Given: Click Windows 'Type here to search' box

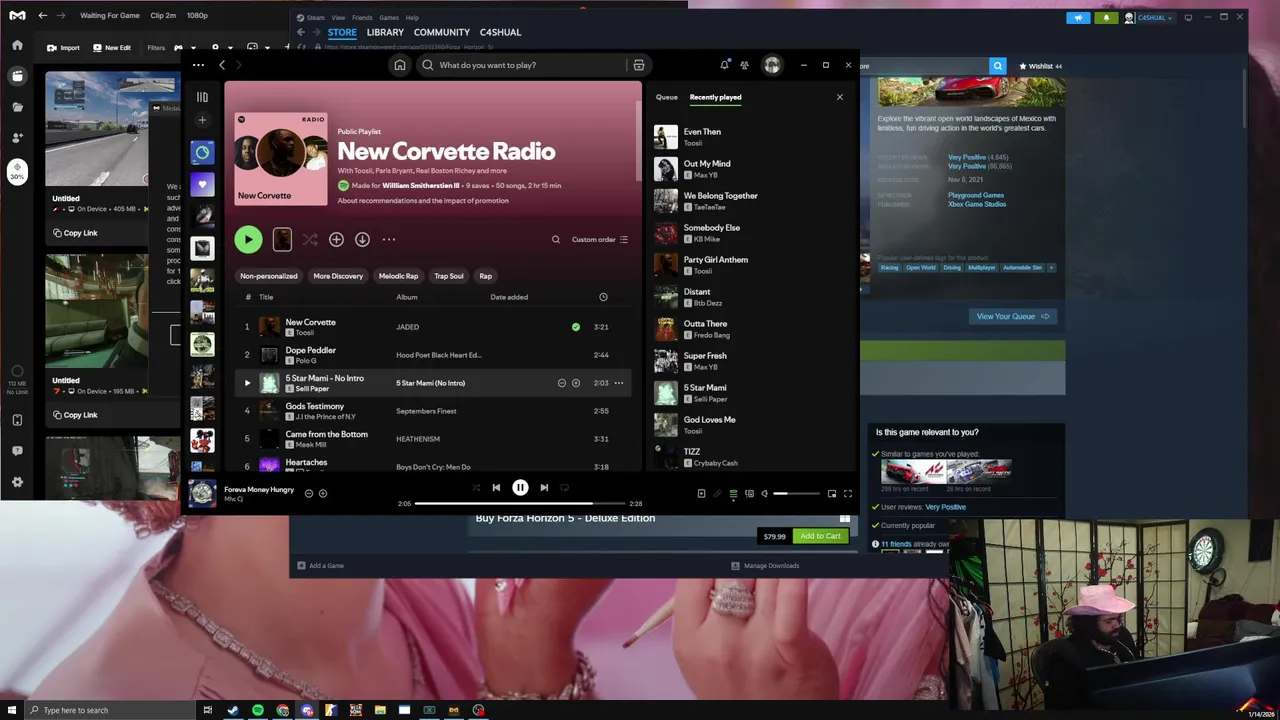Looking at the screenshot, I should [x=110, y=710].
